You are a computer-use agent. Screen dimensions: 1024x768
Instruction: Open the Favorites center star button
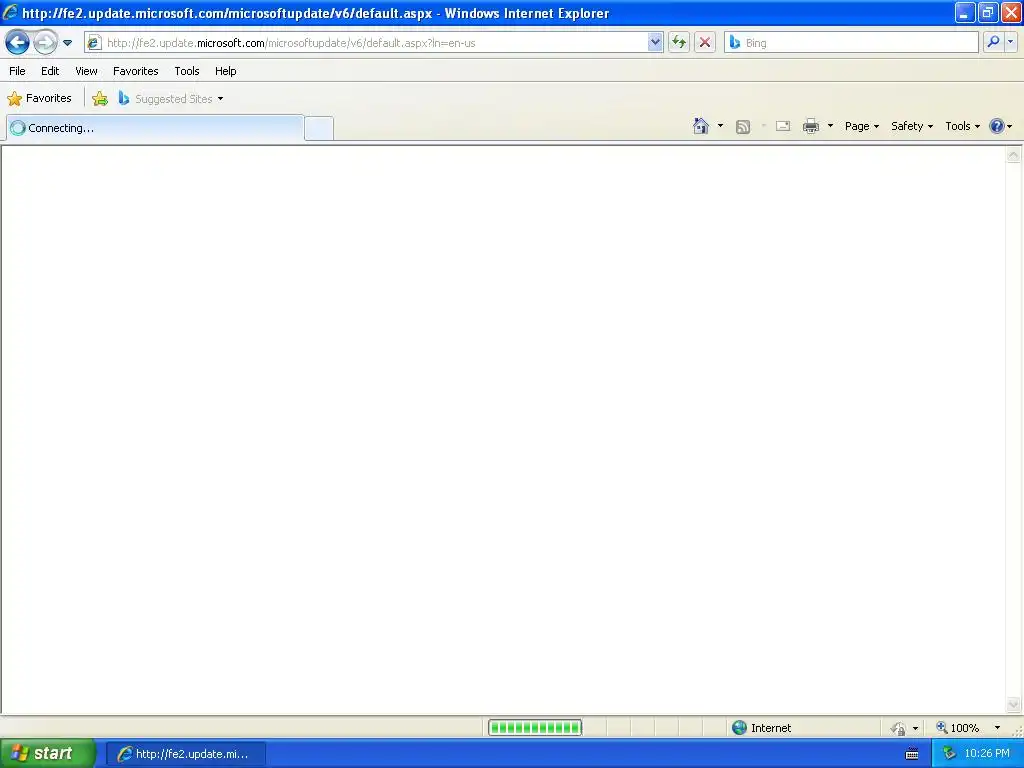tap(40, 99)
